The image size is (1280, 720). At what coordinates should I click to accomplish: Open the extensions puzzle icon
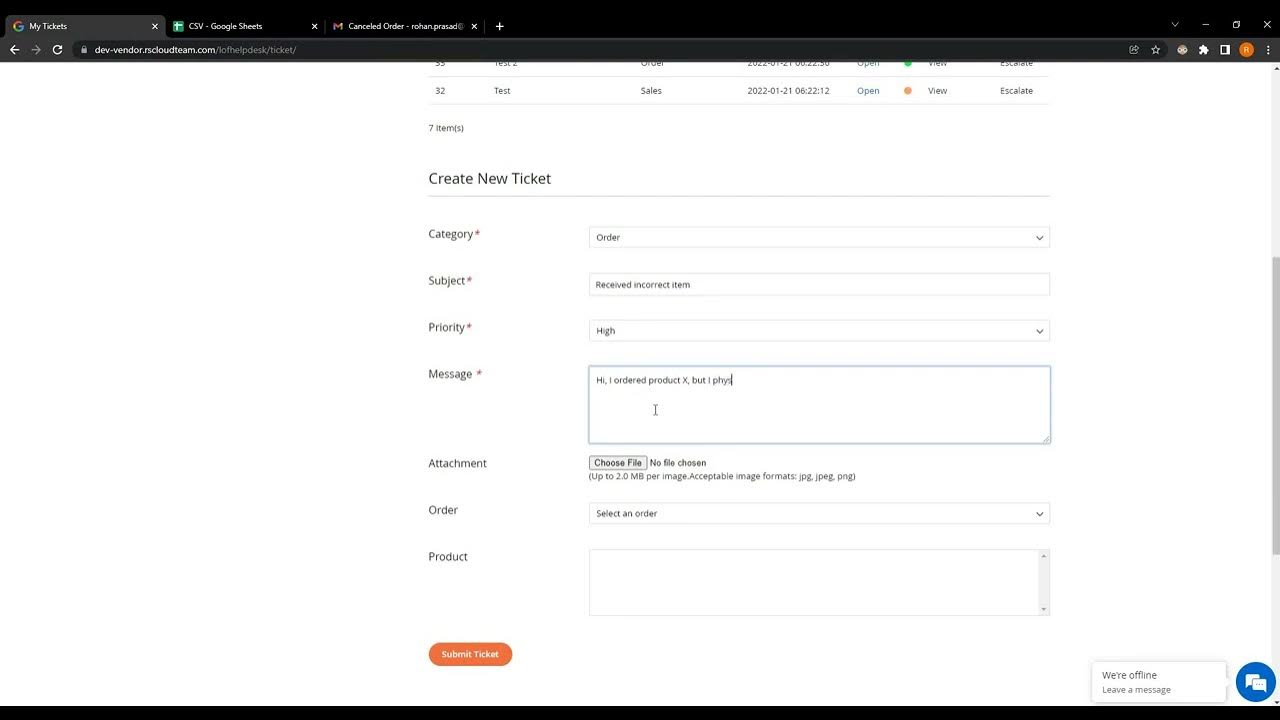pyautogui.click(x=1204, y=49)
